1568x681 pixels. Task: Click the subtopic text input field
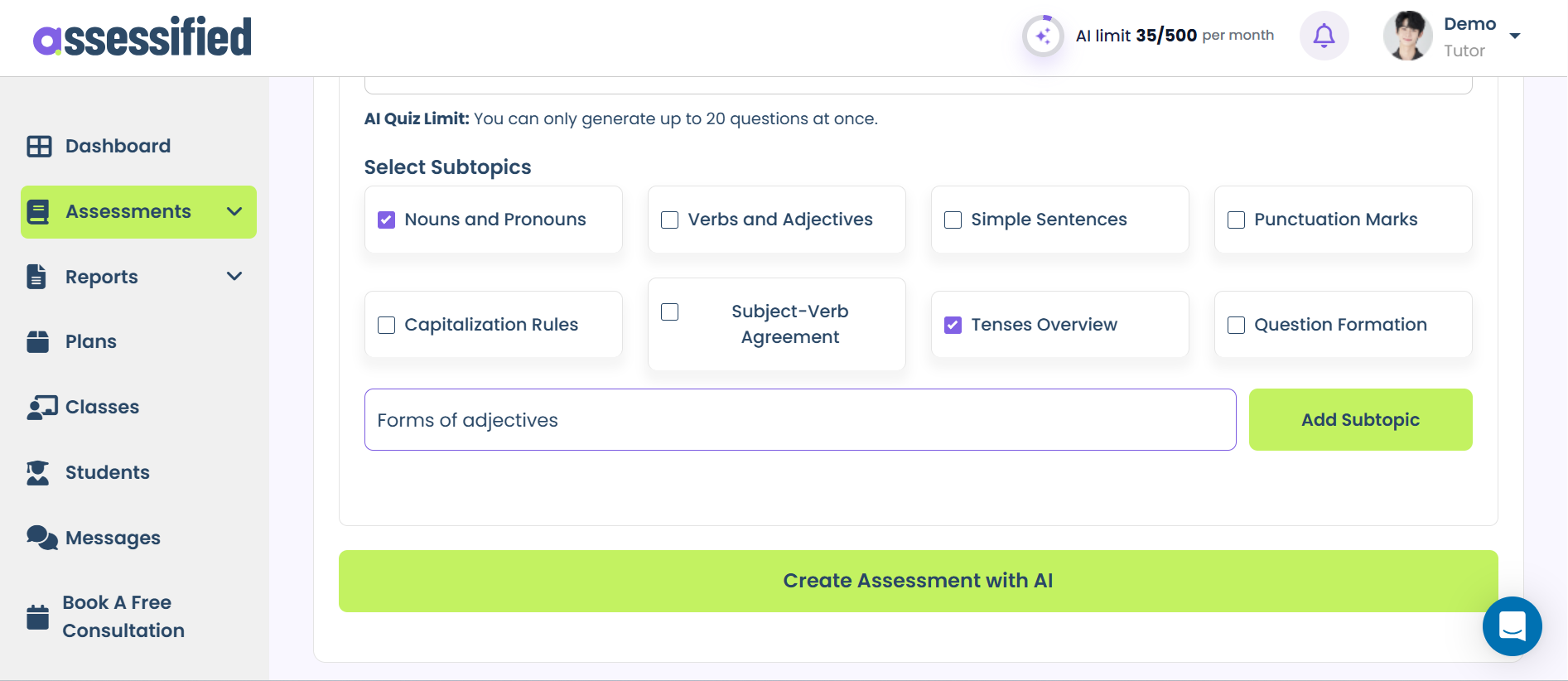[x=799, y=420]
